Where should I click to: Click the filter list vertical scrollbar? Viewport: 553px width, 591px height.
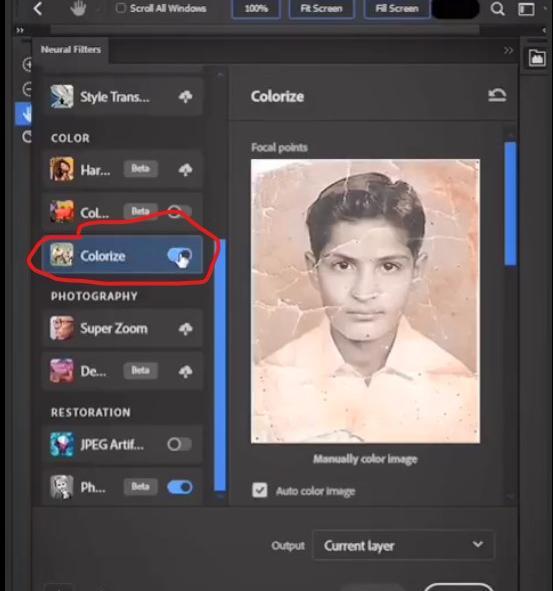click(220, 365)
